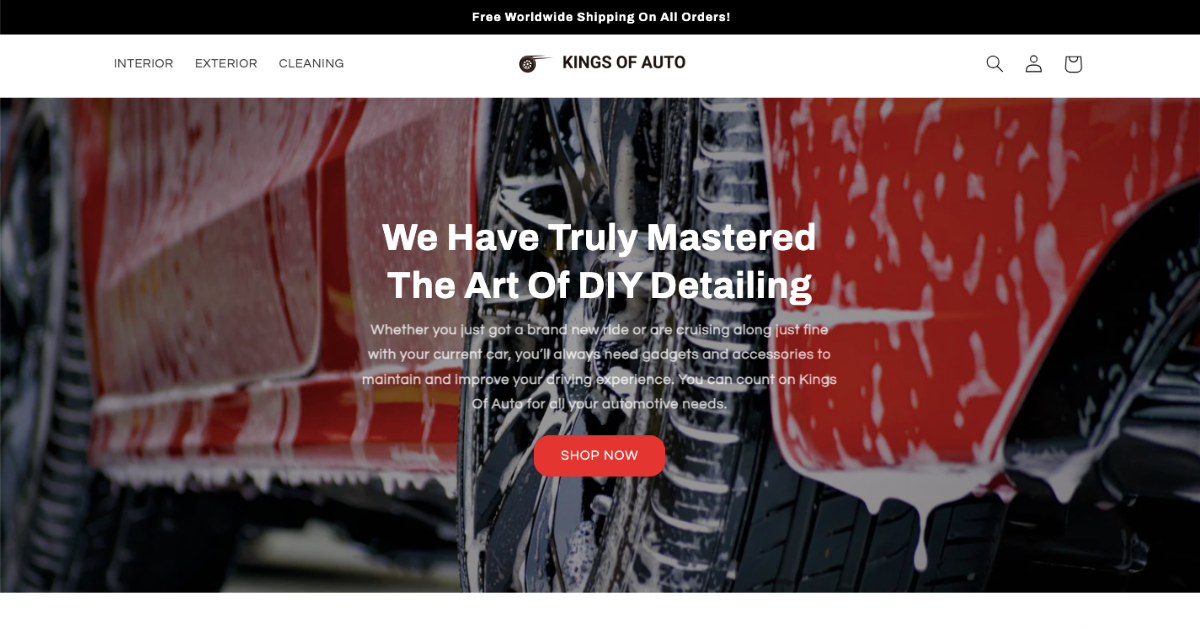Click the wheel logo icon beside Kings Of Auto

(x=534, y=63)
